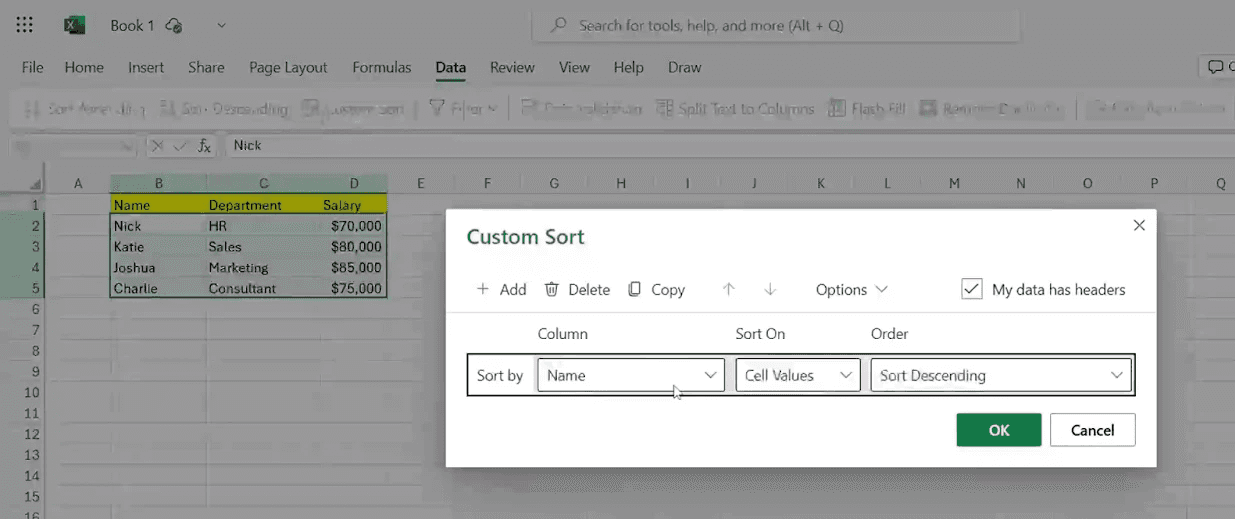
Task: Select cell containing Katie
Action: coord(158,246)
